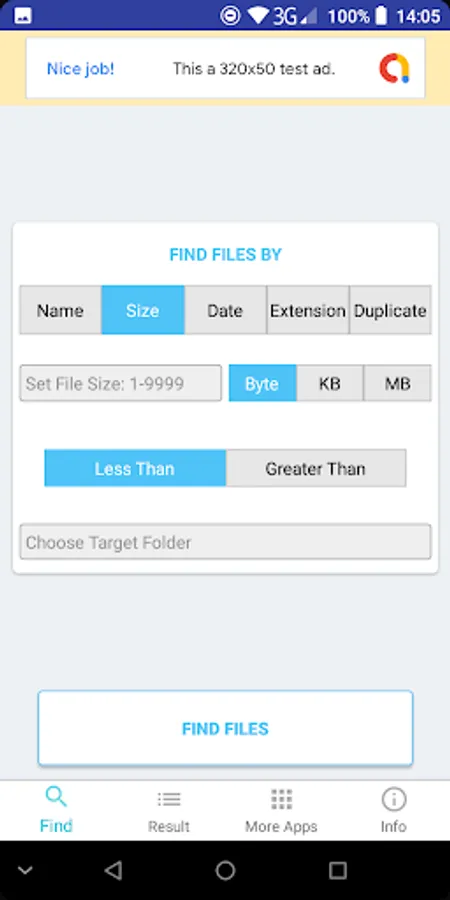The height and width of the screenshot is (900, 450).
Task: Open the Choose Target Folder field
Action: pos(225,542)
